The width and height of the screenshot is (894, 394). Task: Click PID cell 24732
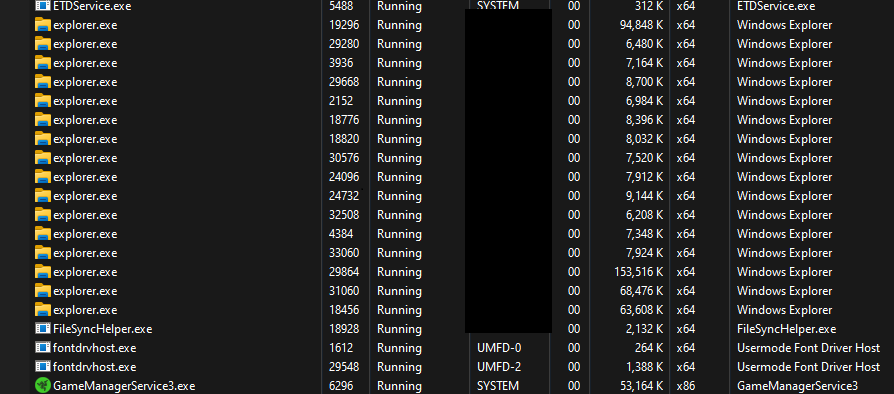coord(344,196)
